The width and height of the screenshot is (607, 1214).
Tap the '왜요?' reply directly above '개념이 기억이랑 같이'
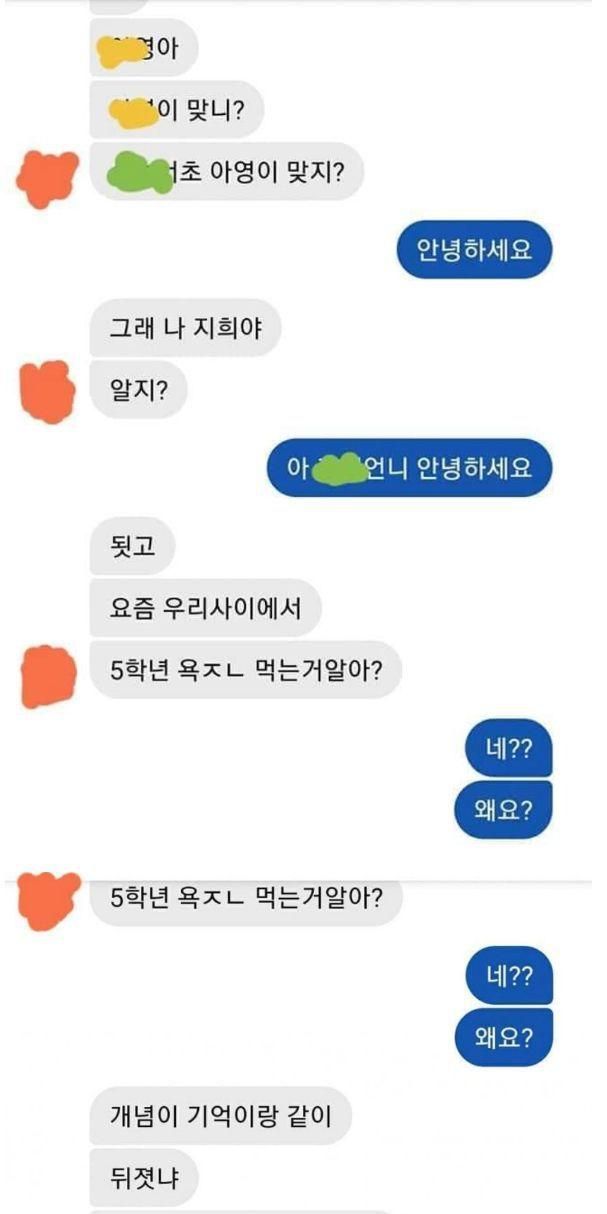click(502, 1037)
